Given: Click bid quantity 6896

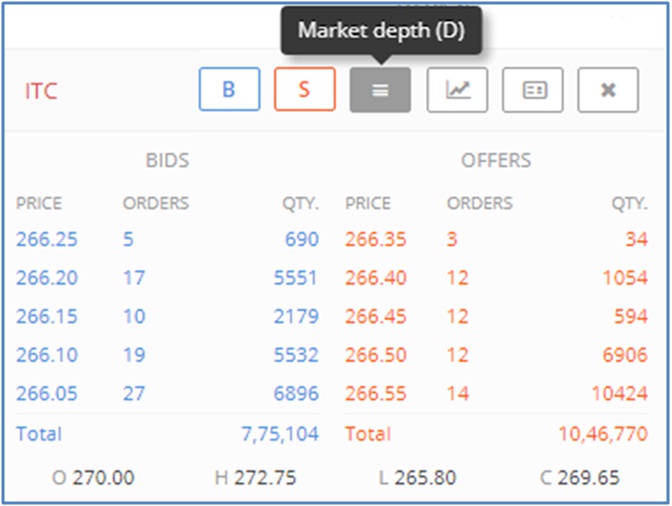Looking at the screenshot, I should pyautogui.click(x=296, y=392).
